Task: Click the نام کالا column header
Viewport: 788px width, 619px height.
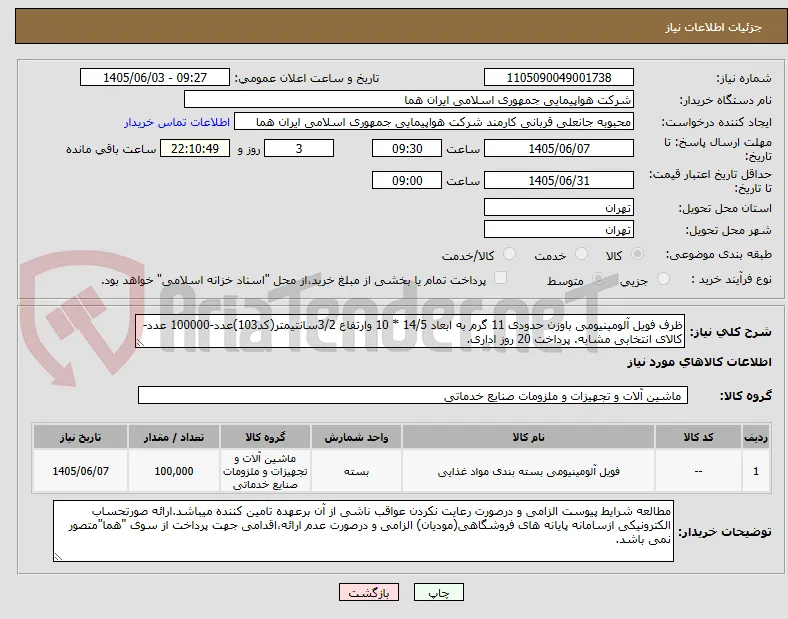Action: pyautogui.click(x=528, y=437)
